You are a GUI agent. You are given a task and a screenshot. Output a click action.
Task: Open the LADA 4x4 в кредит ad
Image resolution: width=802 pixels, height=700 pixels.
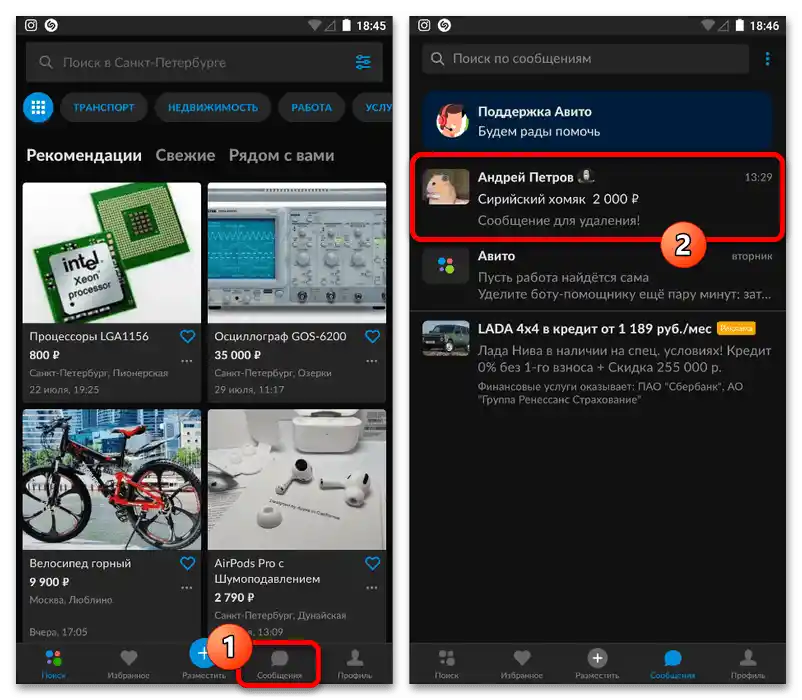click(597, 363)
